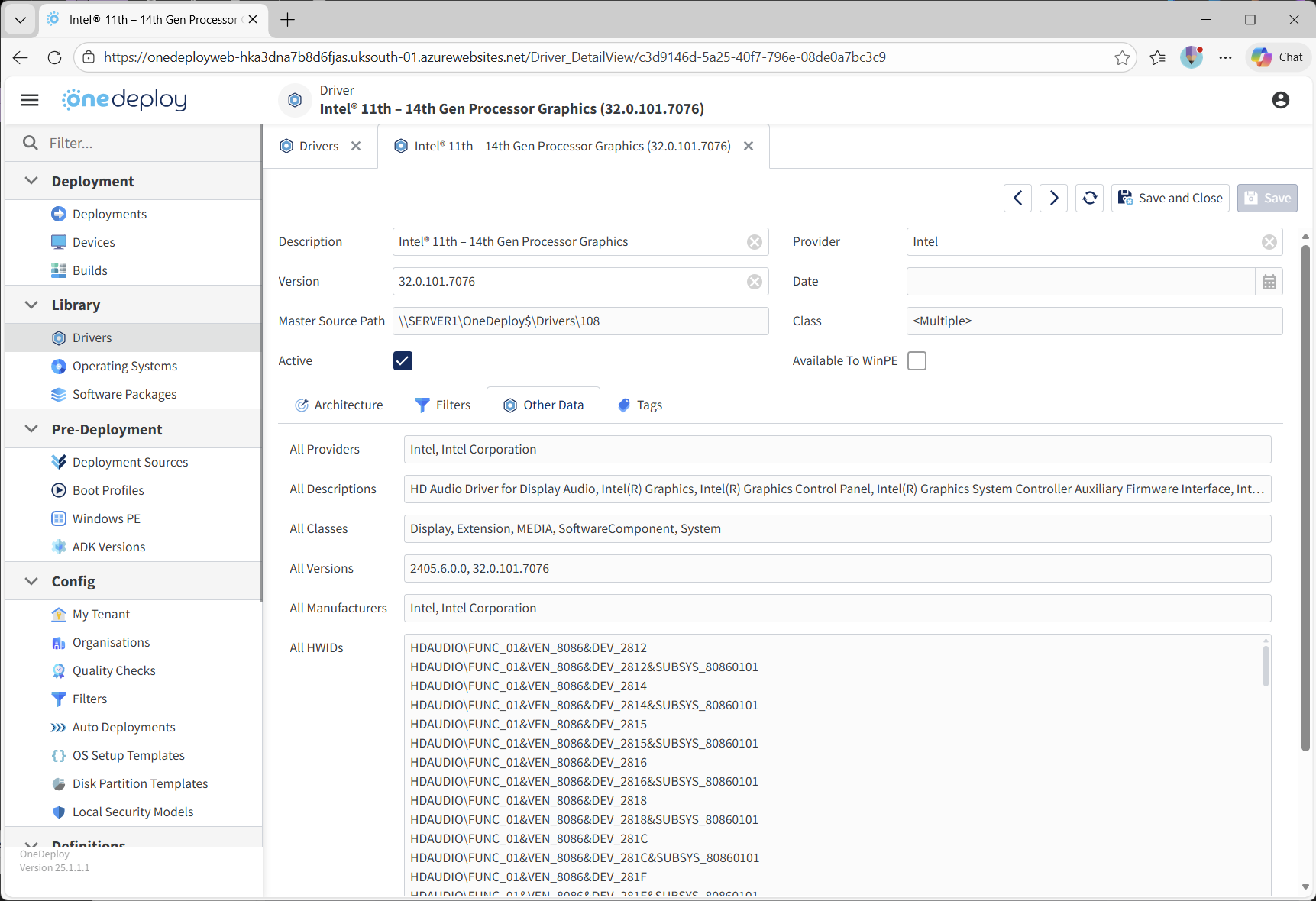
Task: Enable the Available To WinPE checkbox
Action: 917,361
